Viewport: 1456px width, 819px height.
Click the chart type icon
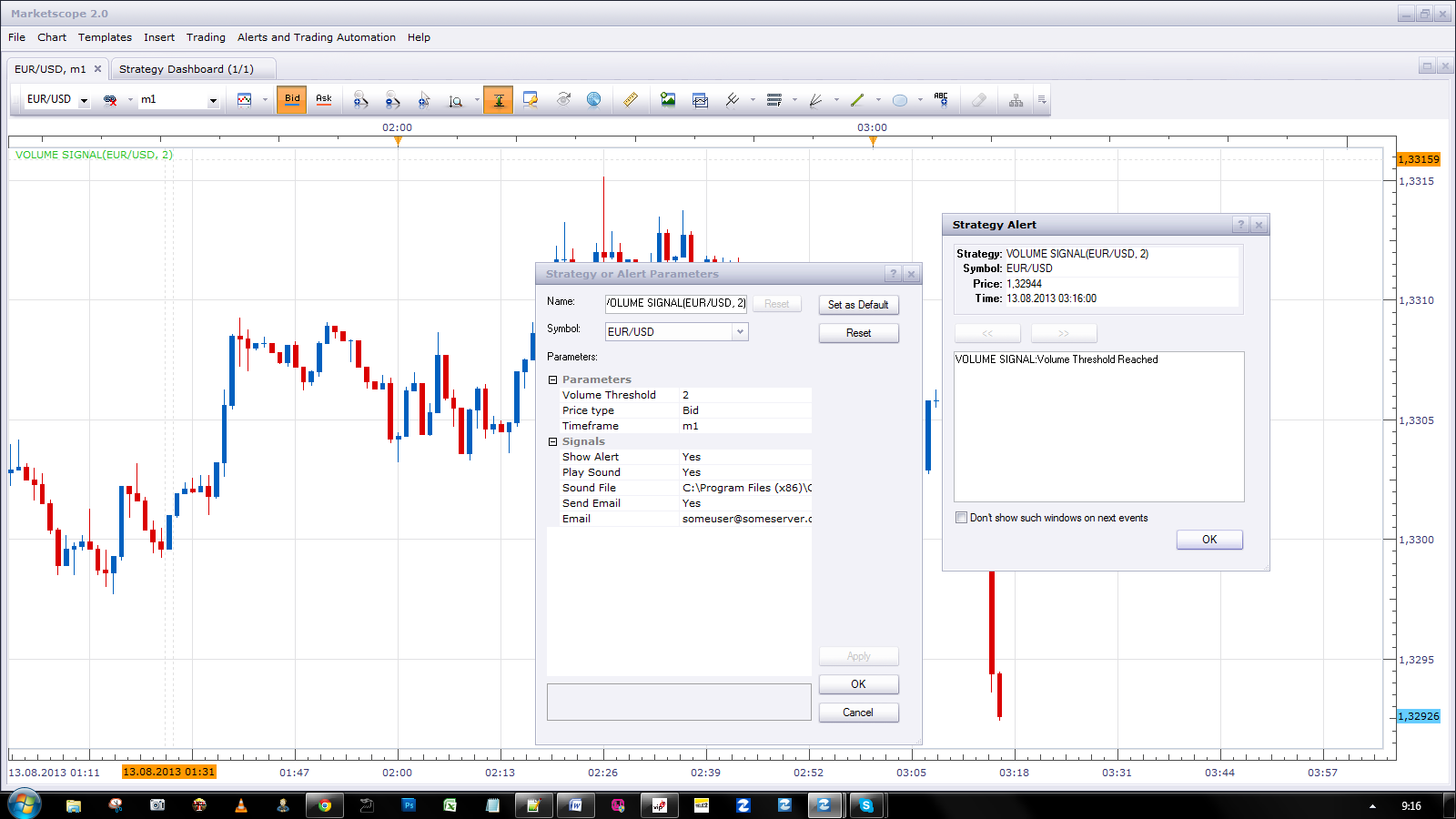pyautogui.click(x=245, y=100)
